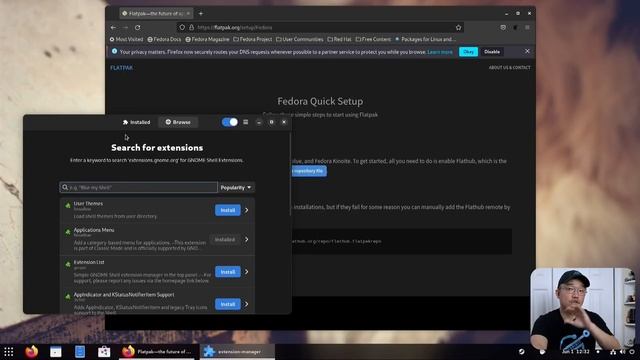Install the Extension List extension
The height and width of the screenshot is (360, 640).
click(228, 272)
